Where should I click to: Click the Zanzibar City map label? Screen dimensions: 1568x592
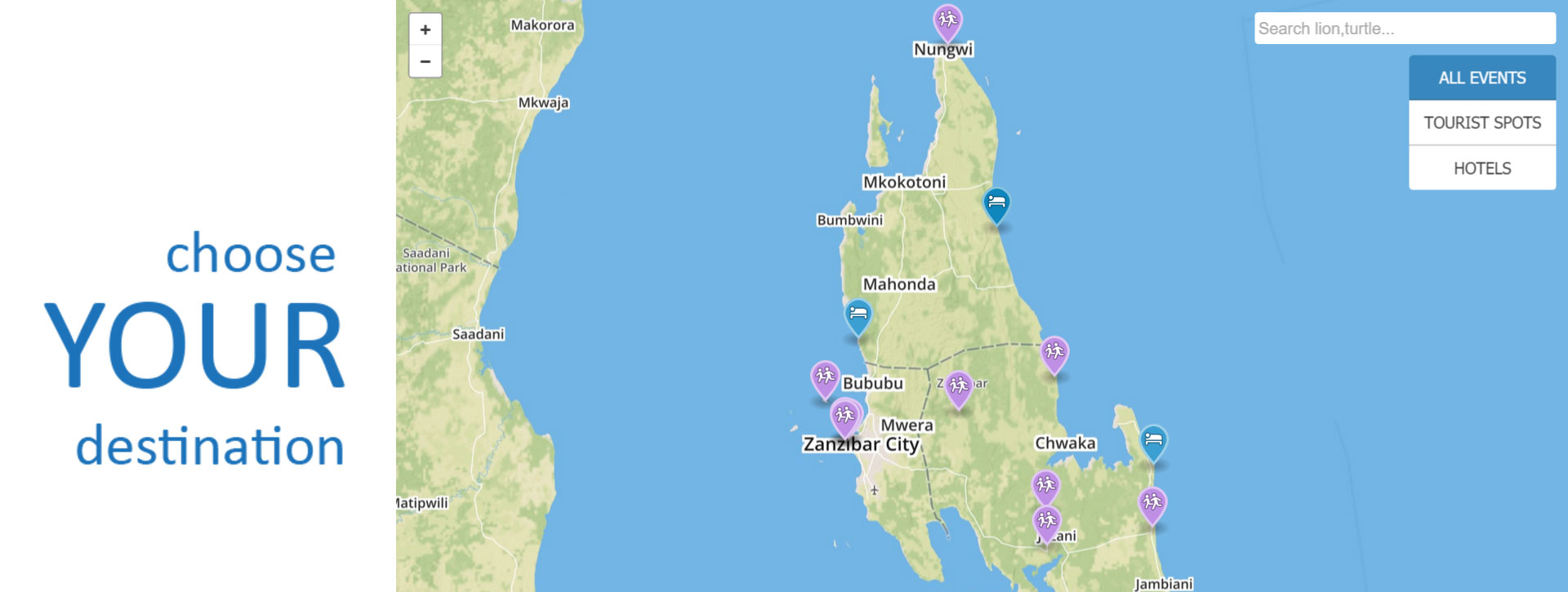(x=862, y=445)
